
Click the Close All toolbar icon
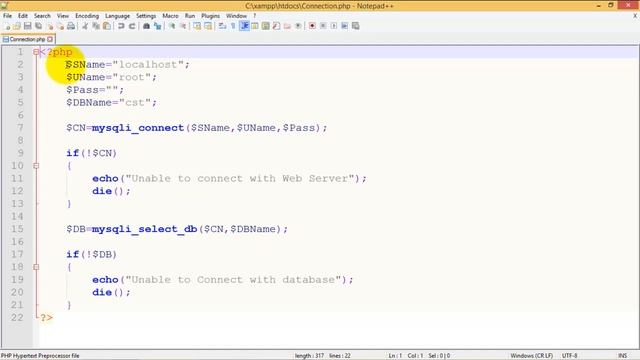60,26
